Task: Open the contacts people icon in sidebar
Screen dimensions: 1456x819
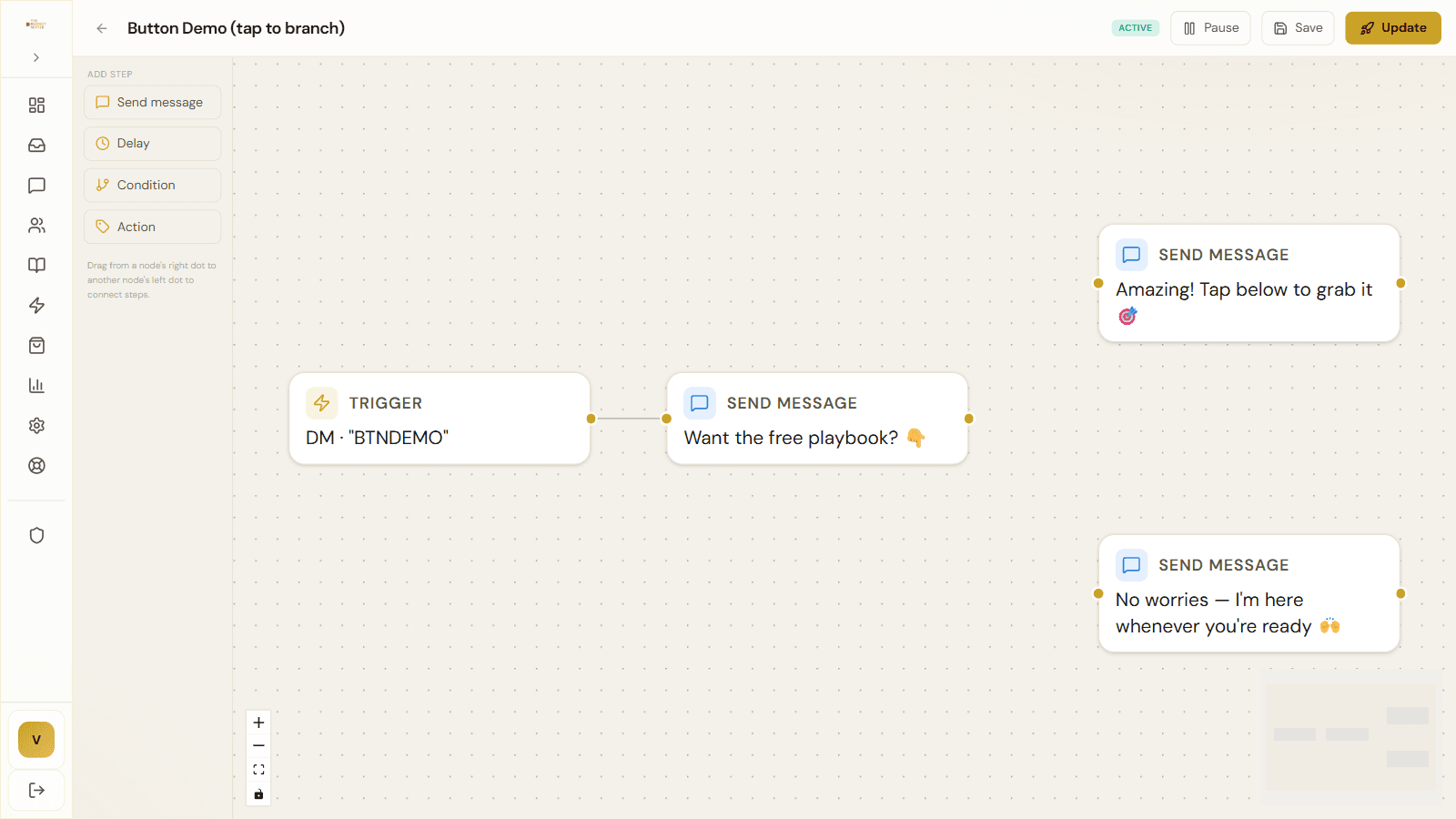Action: [36, 226]
